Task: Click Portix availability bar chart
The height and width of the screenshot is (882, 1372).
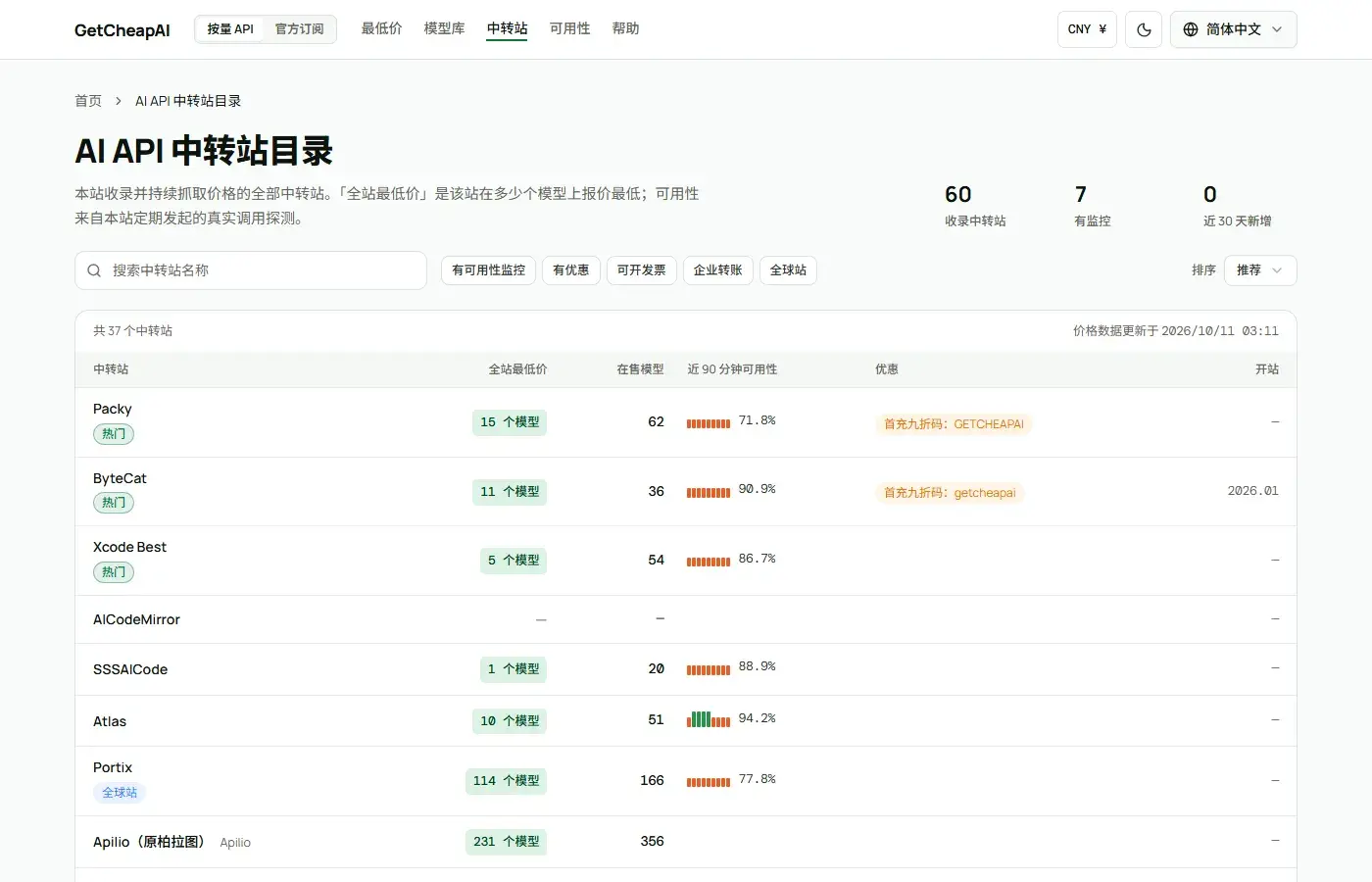Action: [x=709, y=782]
